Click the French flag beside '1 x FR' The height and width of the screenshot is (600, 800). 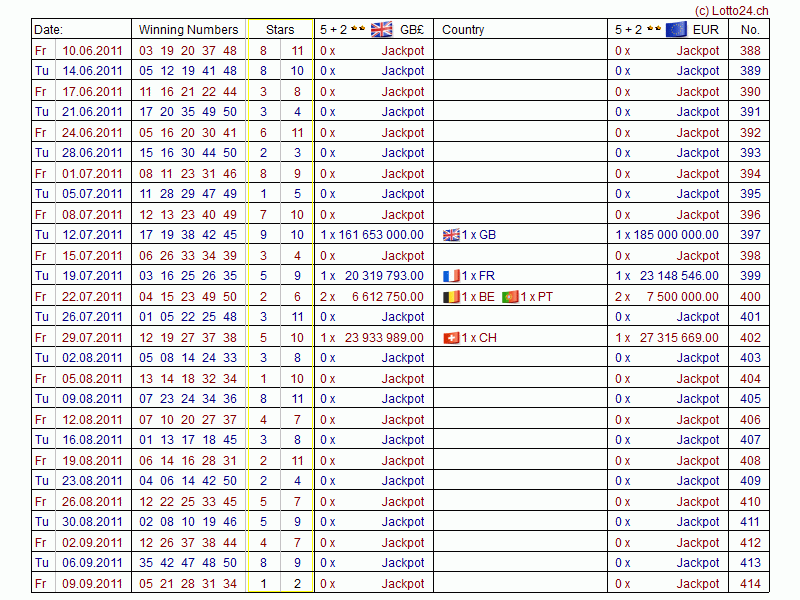pyautogui.click(x=451, y=276)
